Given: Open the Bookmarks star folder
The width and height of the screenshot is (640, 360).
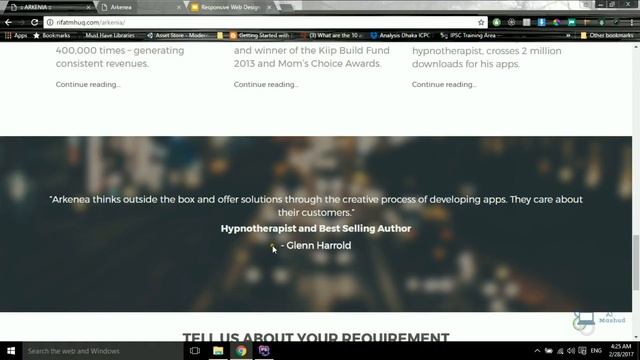Looking at the screenshot, I should point(52,36).
